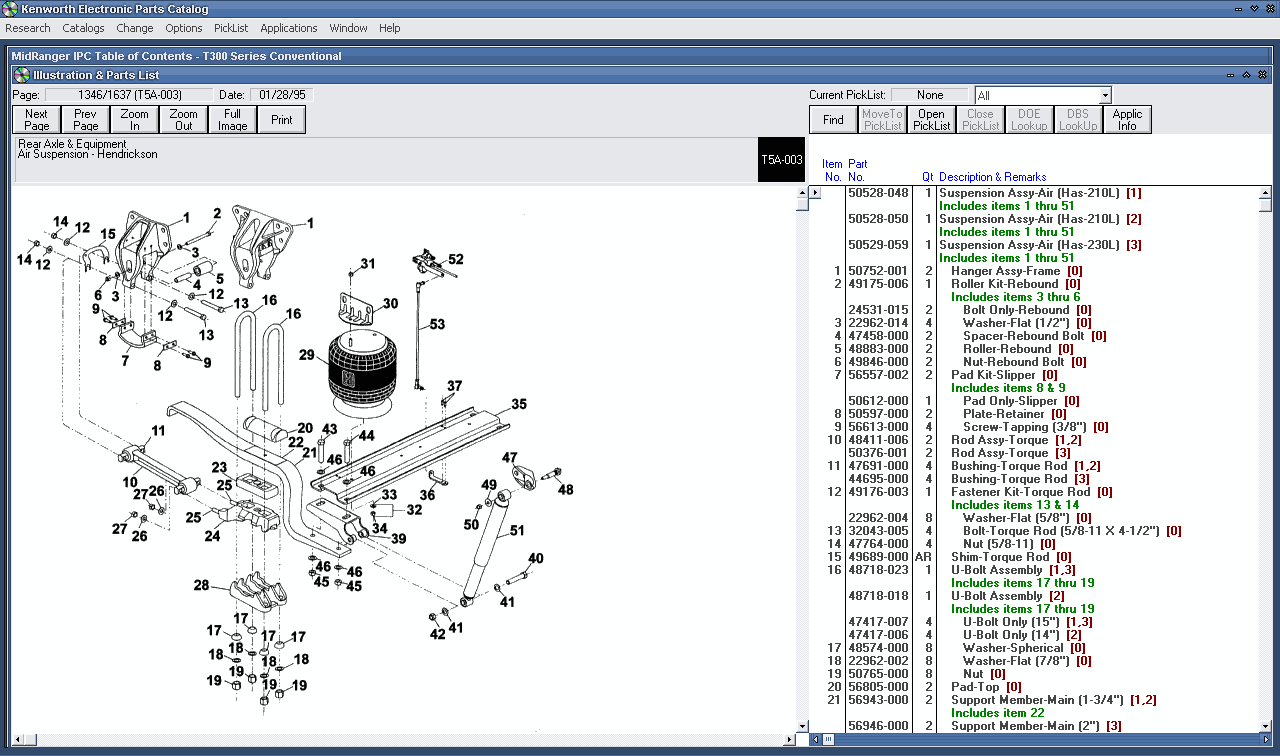Screen dimensions: 1280x756
Task: Click the Page number field
Action: (129, 95)
